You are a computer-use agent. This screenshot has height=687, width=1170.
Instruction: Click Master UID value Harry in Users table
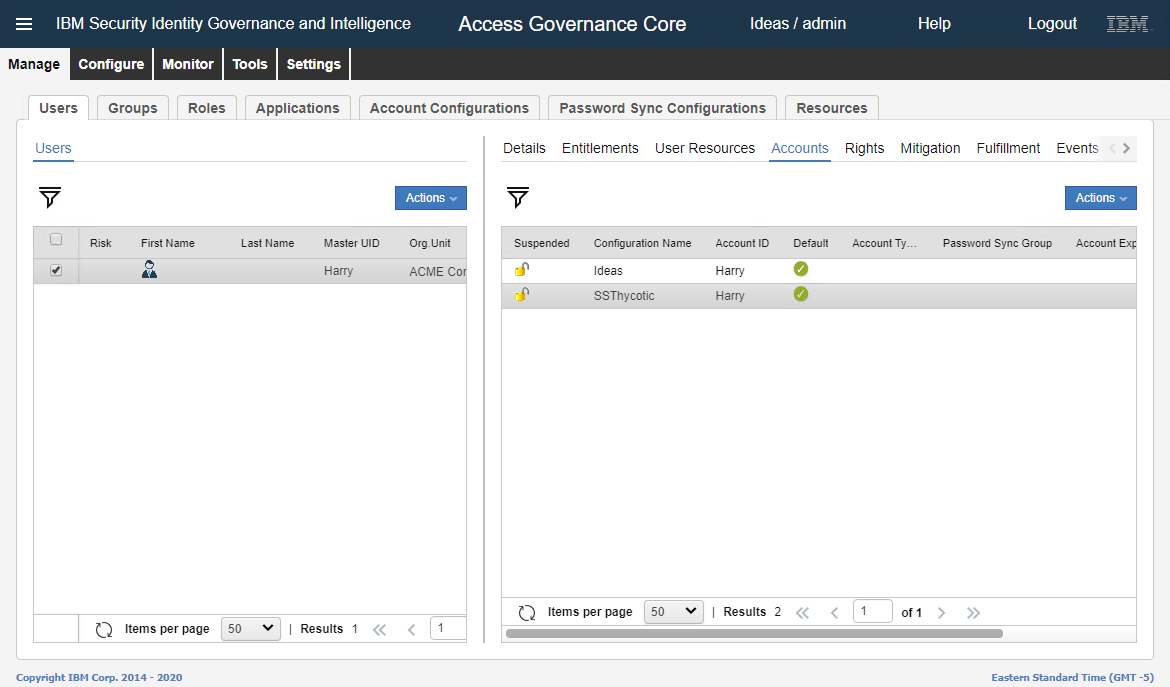point(338,271)
